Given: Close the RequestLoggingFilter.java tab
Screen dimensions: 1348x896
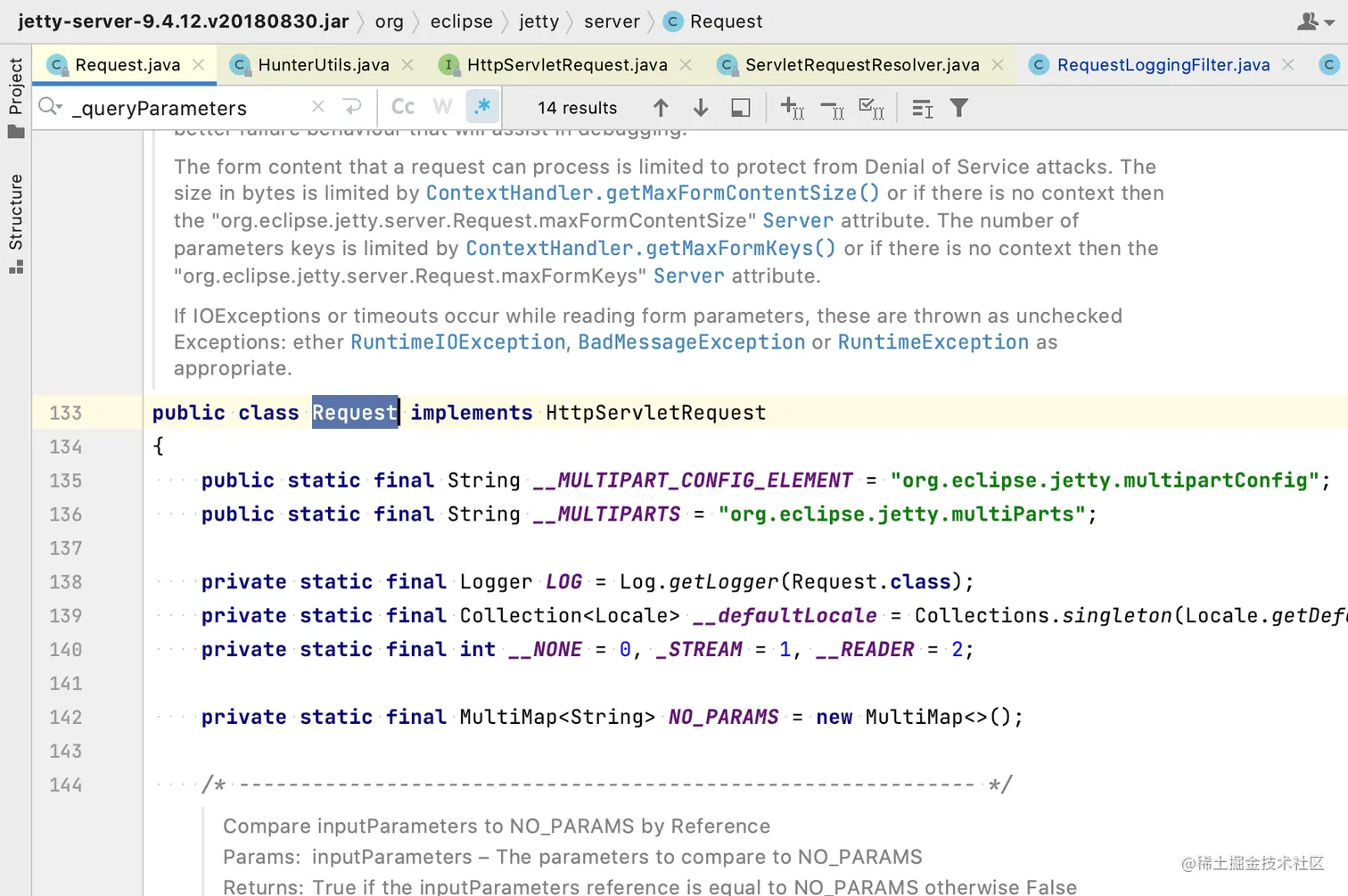Looking at the screenshot, I should [x=1288, y=64].
